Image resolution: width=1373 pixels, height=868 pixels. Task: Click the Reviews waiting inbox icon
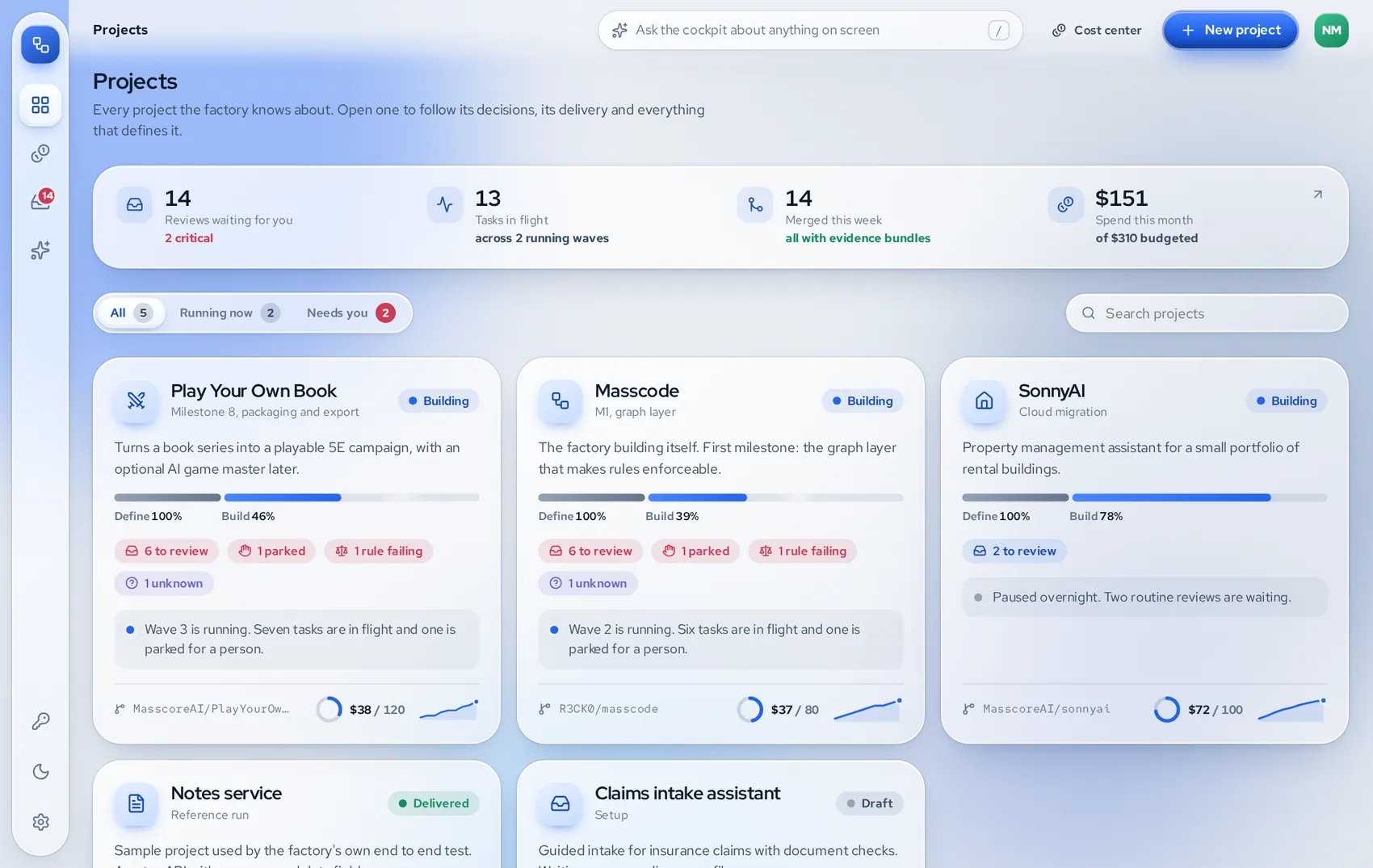[134, 205]
